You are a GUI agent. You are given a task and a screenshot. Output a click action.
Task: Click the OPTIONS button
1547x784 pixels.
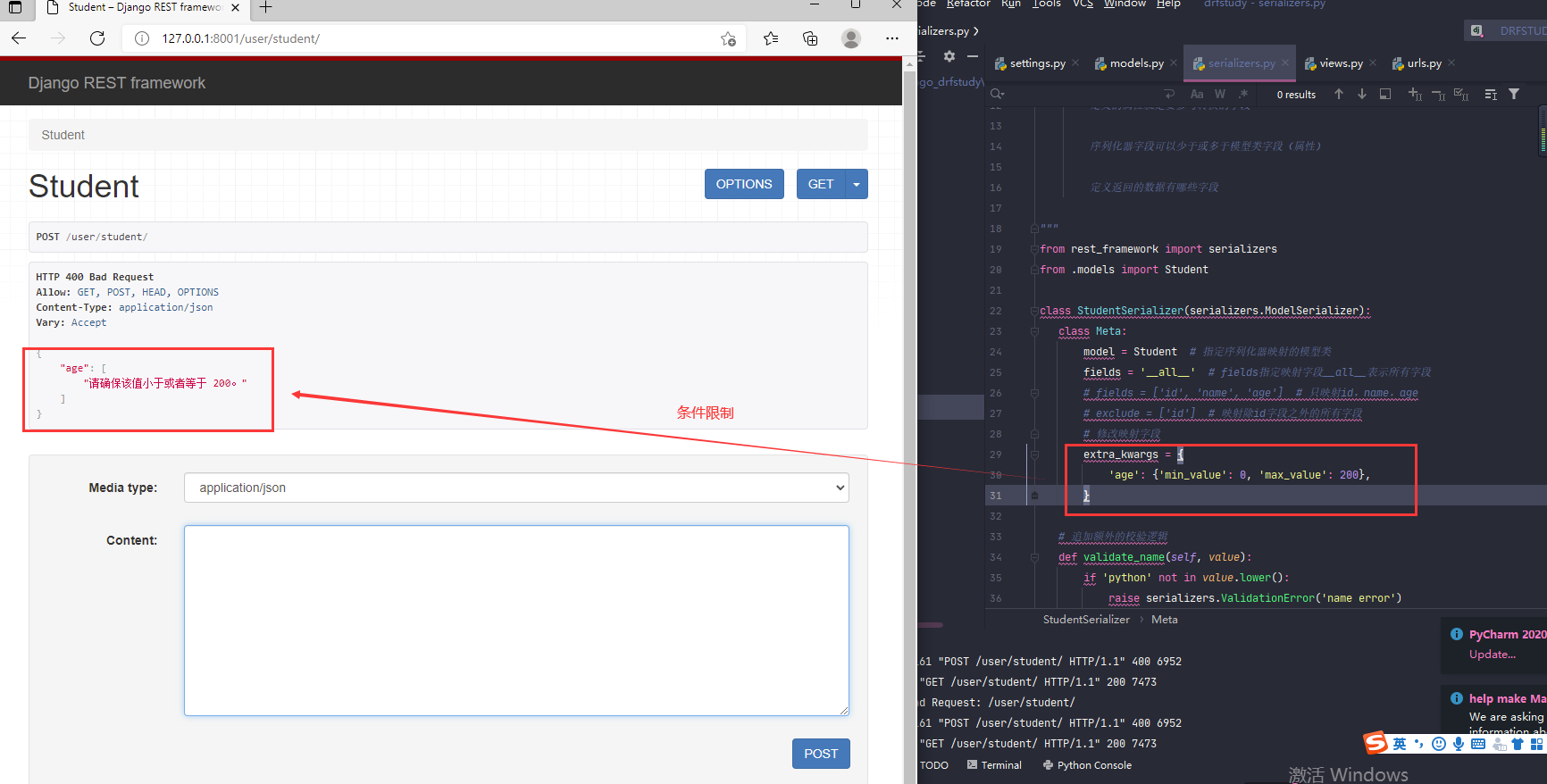point(744,184)
